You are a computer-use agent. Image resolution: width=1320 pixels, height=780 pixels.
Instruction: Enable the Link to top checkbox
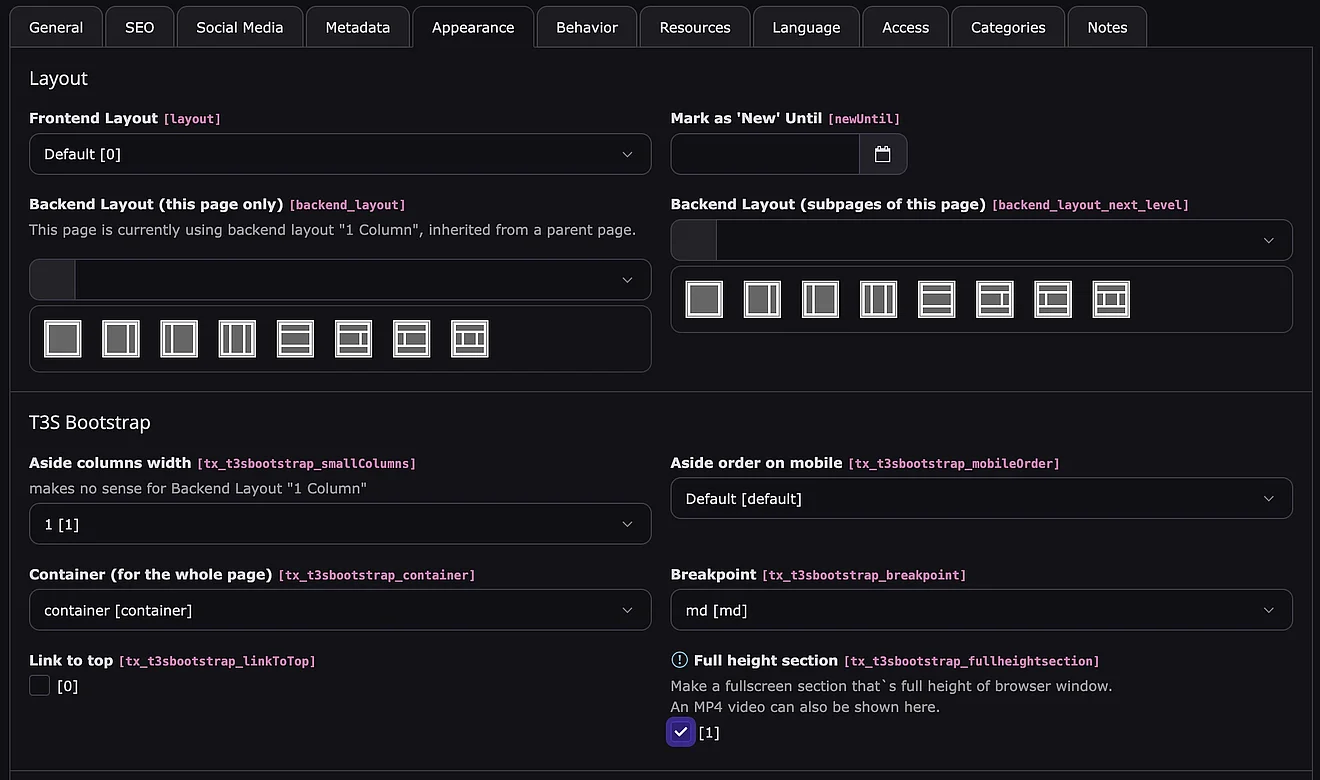pos(40,686)
